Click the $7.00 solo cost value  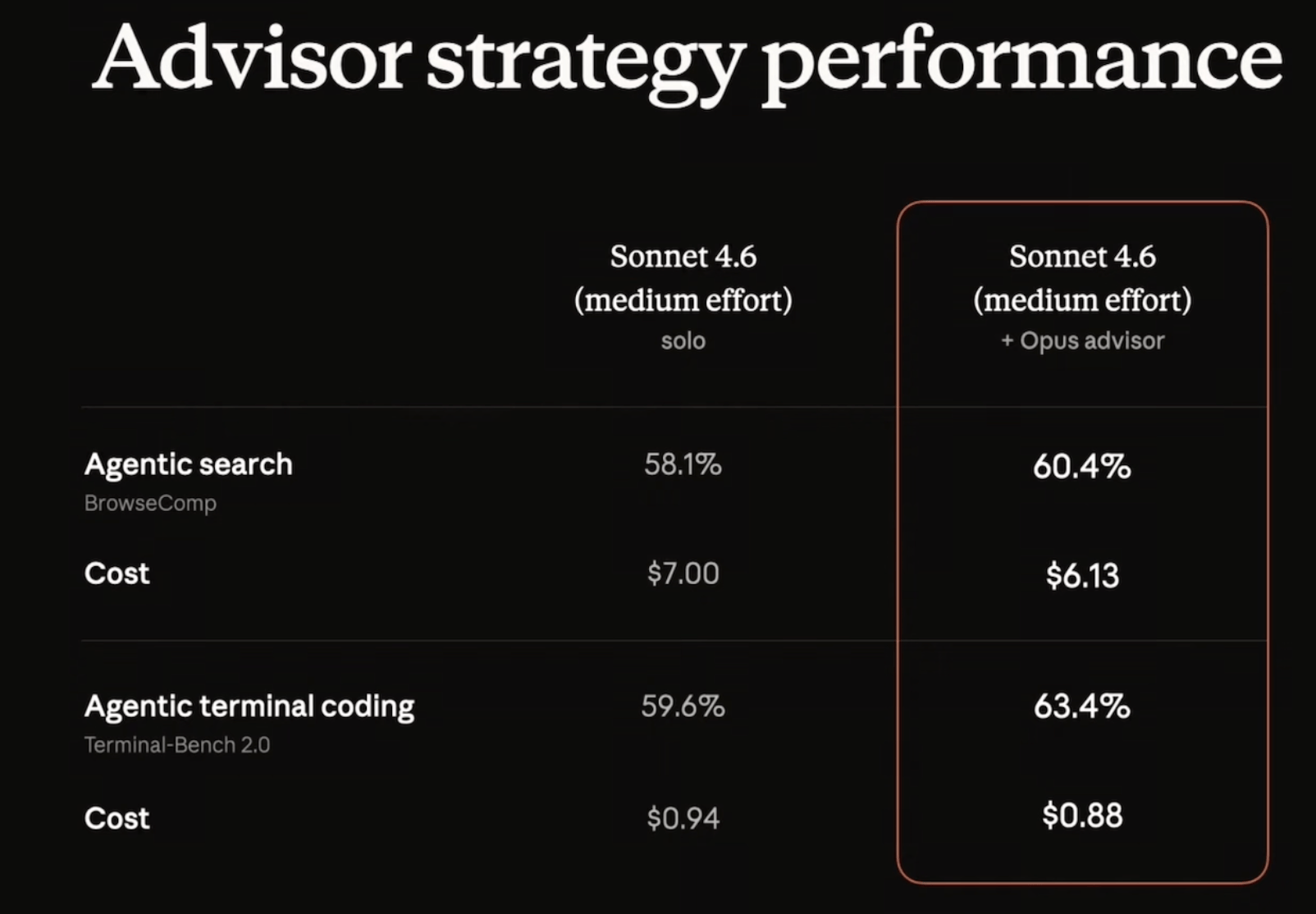pos(683,573)
